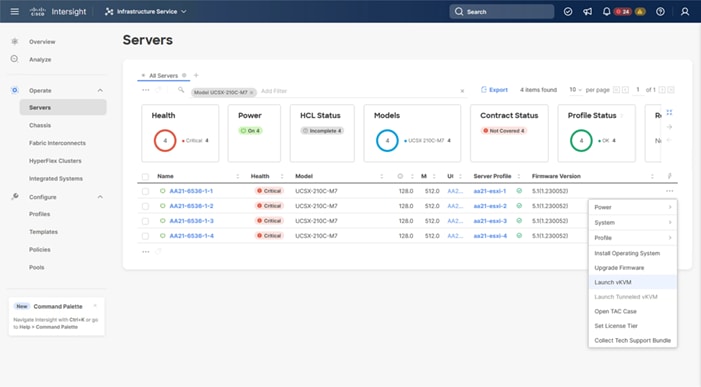Select the AA21-6536-1-1 row checkbox
The width and height of the screenshot is (701, 387).
[145, 191]
